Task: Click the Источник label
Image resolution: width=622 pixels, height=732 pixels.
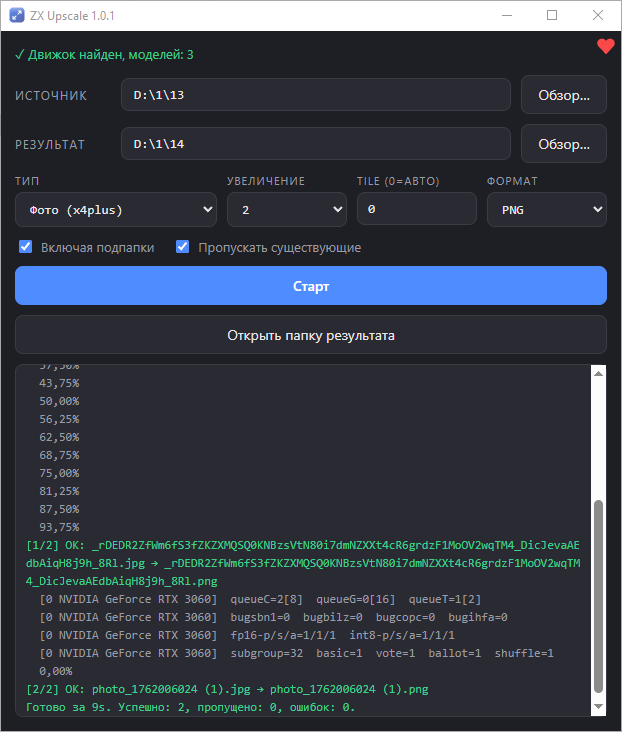Action: click(x=51, y=96)
